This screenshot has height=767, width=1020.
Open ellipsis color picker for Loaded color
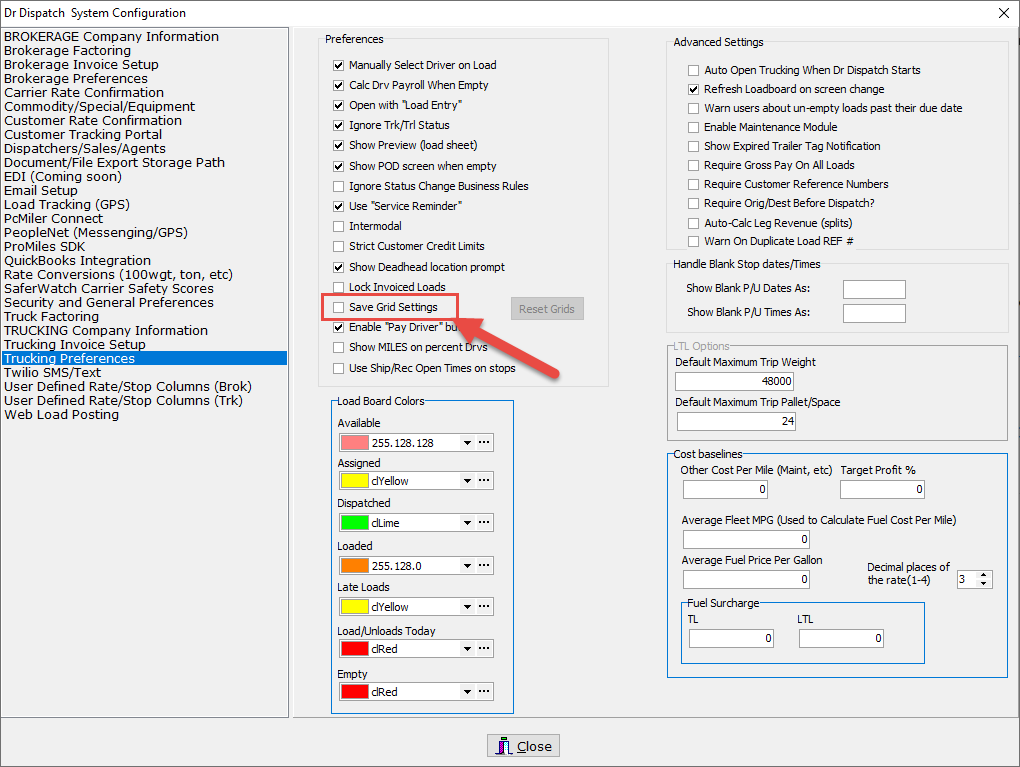click(x=484, y=565)
